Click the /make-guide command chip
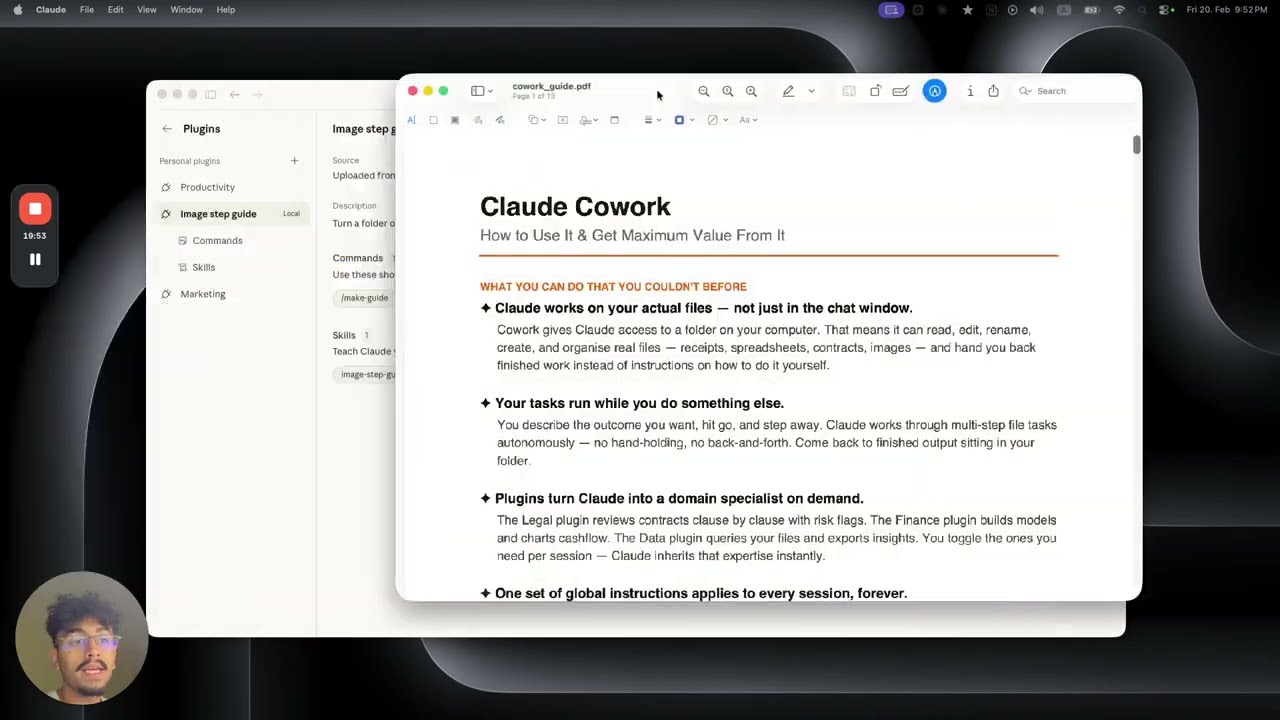The height and width of the screenshot is (720, 1280). (365, 298)
